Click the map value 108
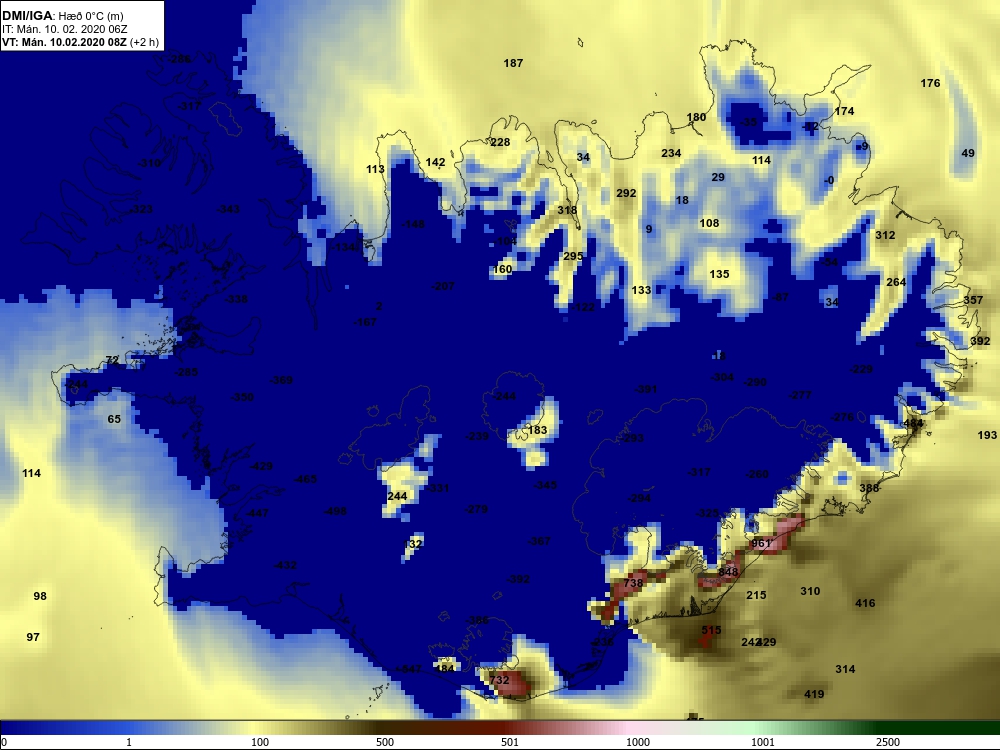1000x750 pixels. coord(709,223)
